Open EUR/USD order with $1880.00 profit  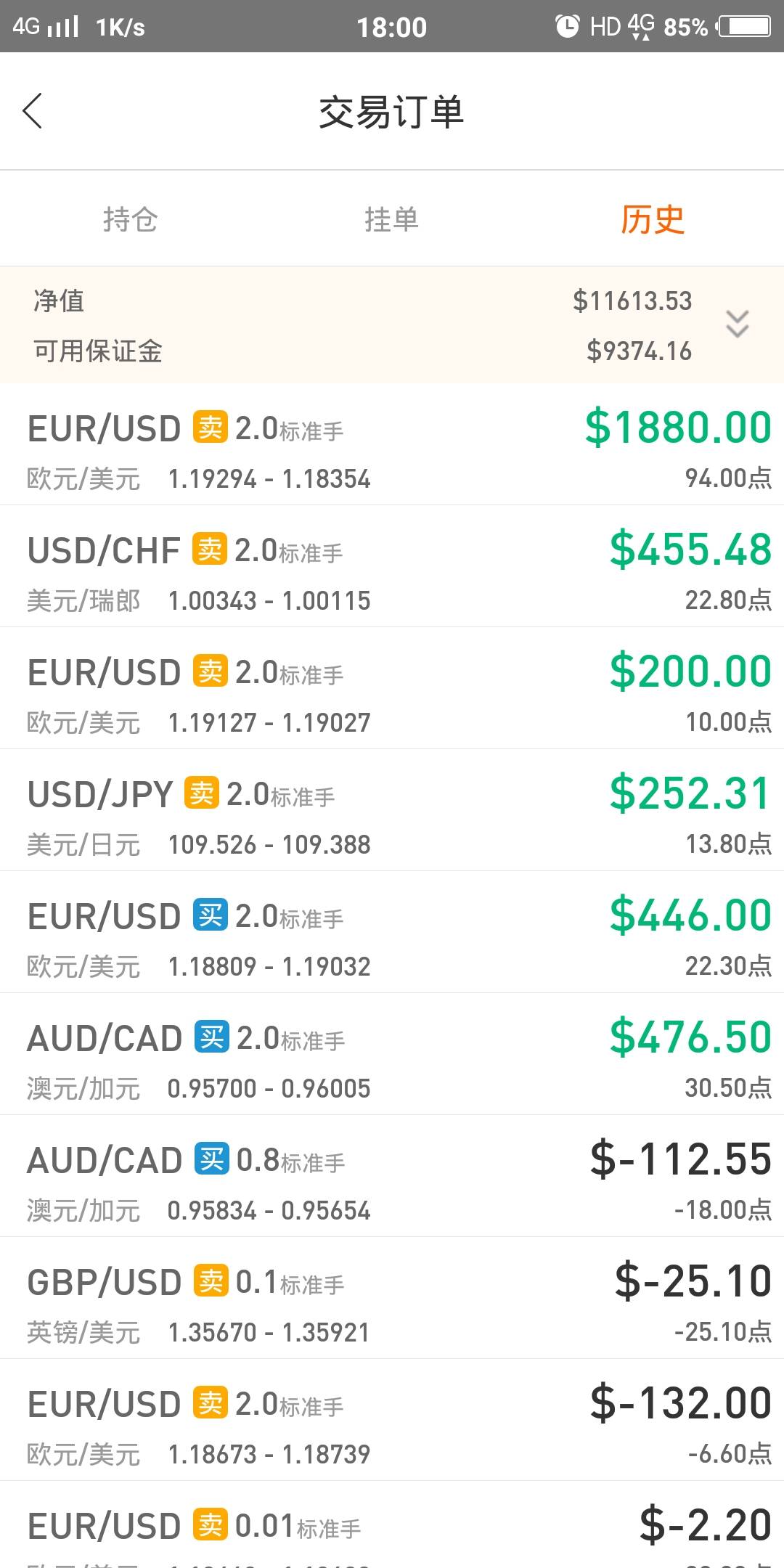tap(392, 444)
